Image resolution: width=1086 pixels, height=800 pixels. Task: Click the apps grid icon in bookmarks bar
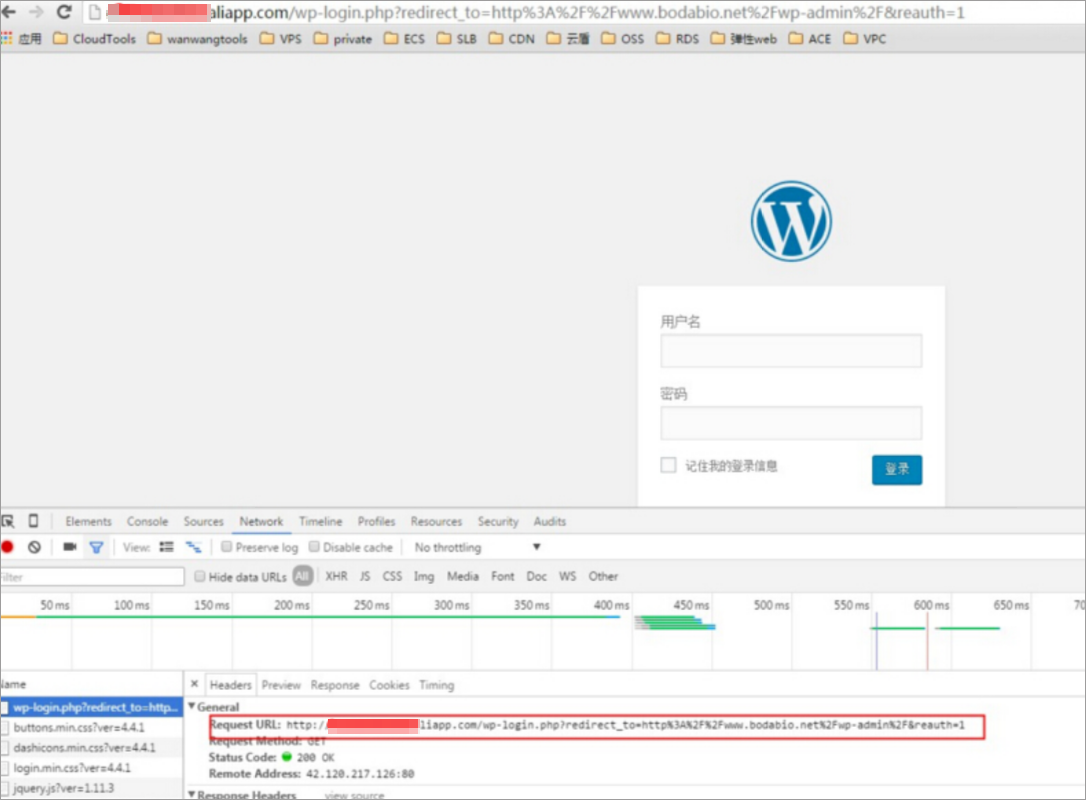tap(7, 39)
